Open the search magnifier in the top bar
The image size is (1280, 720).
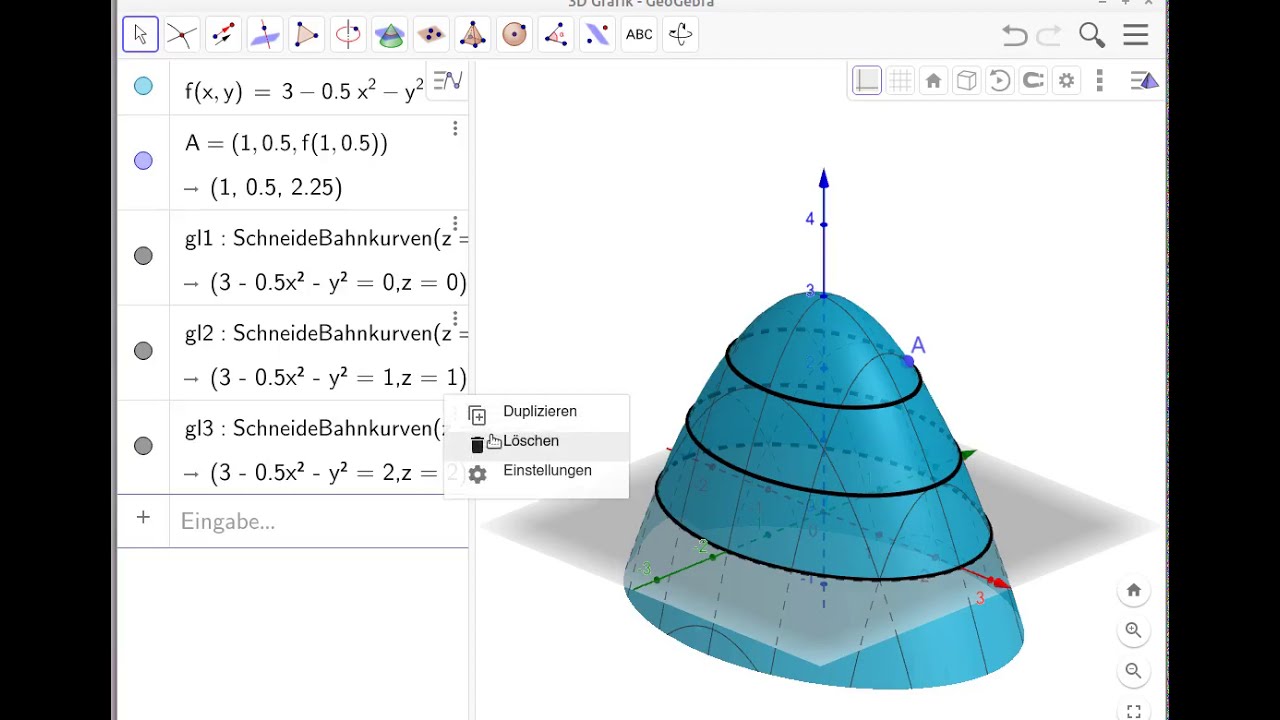[1092, 36]
